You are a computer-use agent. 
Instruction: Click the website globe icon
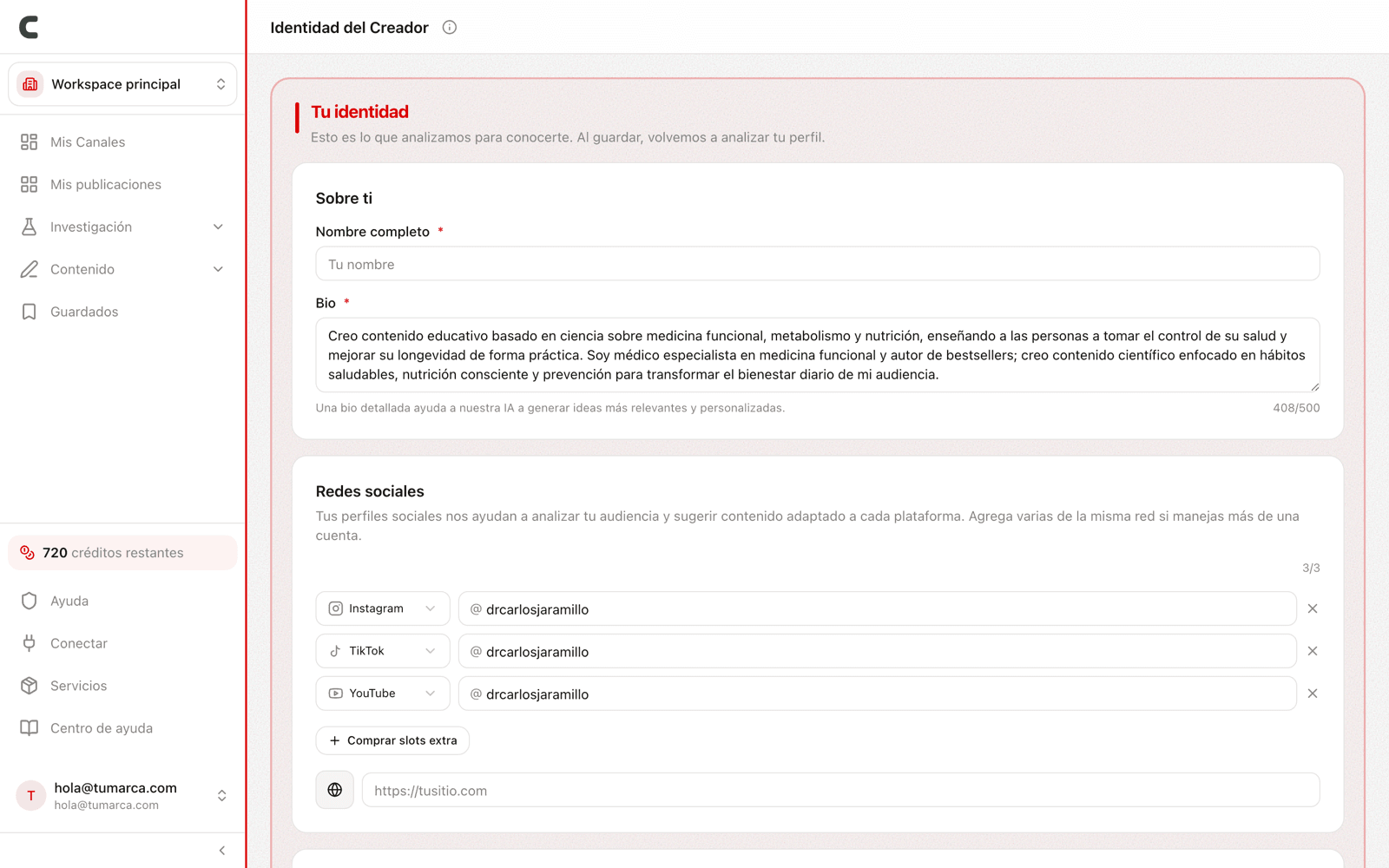tap(335, 790)
